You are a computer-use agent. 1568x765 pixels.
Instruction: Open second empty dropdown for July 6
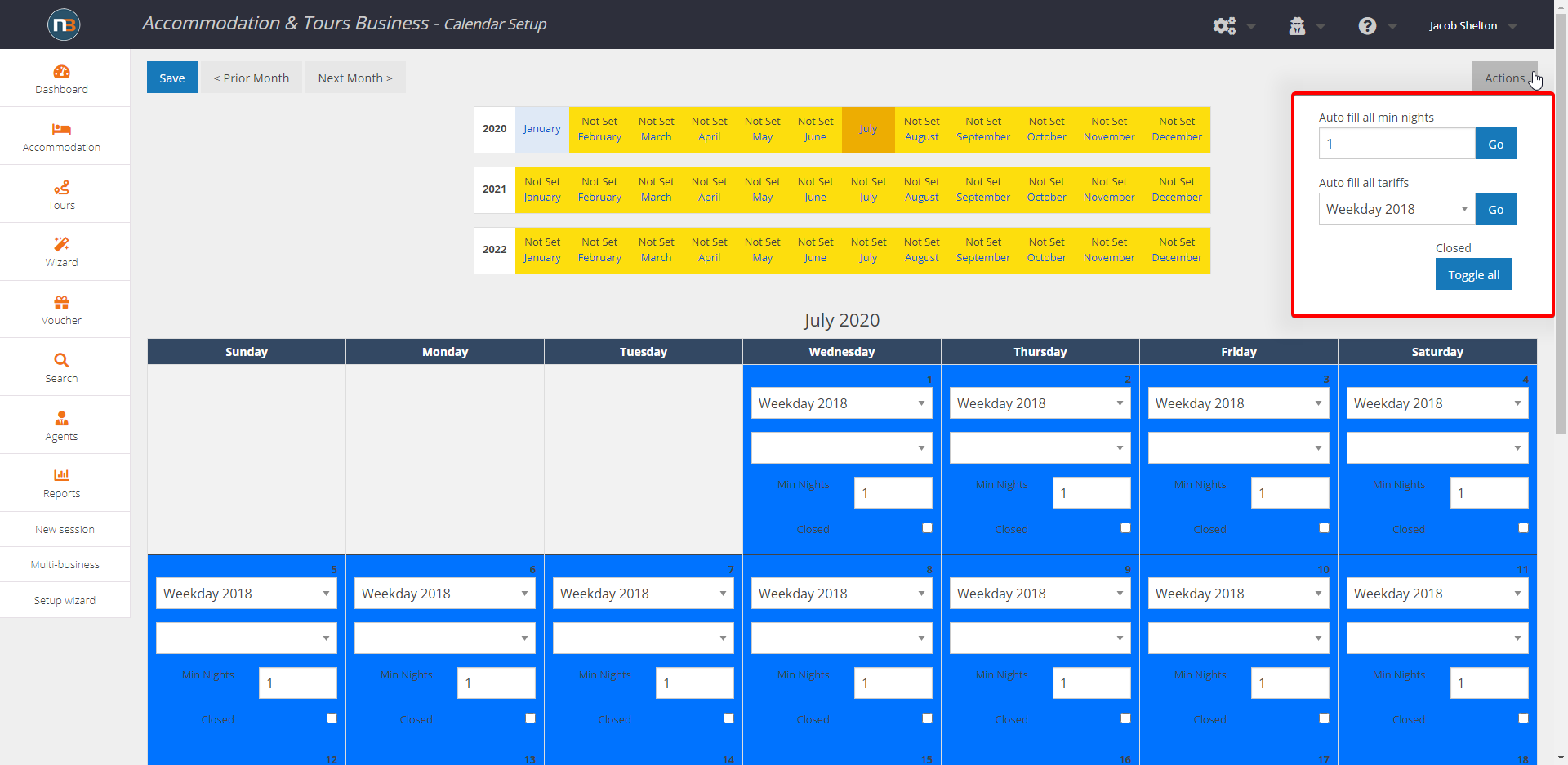444,638
